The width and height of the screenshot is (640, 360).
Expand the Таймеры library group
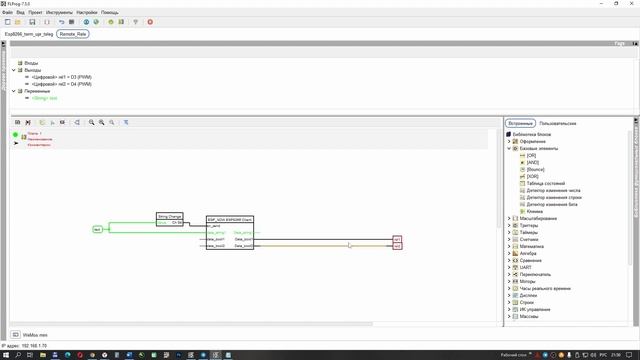(x=509, y=232)
